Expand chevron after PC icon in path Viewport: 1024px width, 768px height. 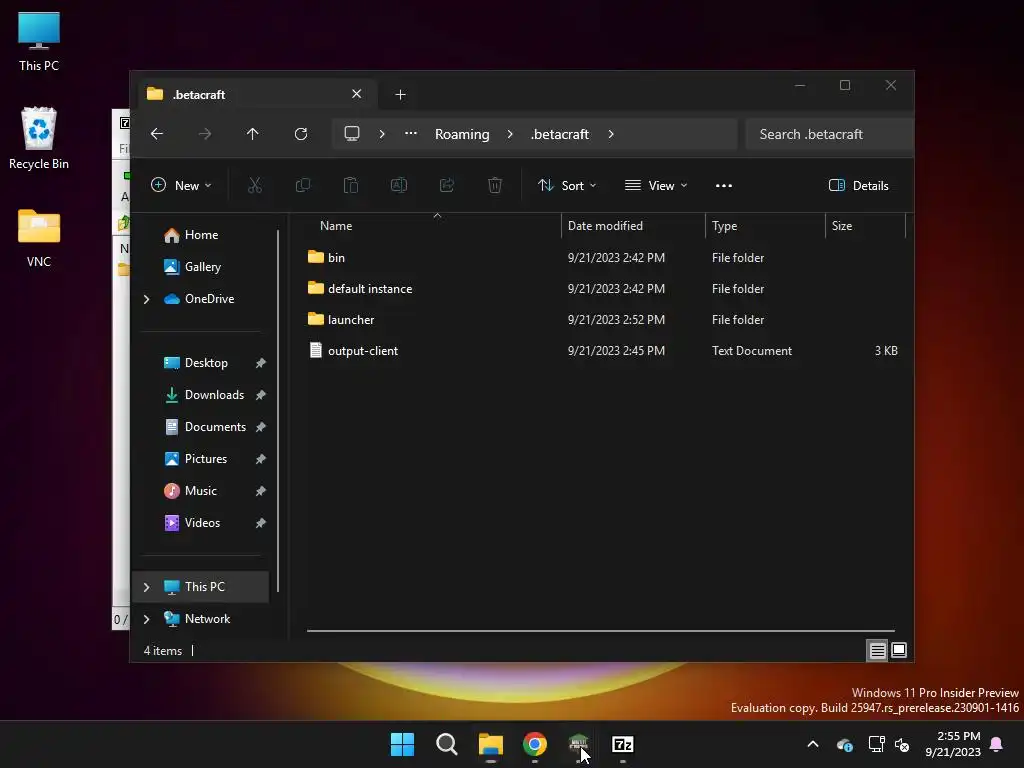382,134
